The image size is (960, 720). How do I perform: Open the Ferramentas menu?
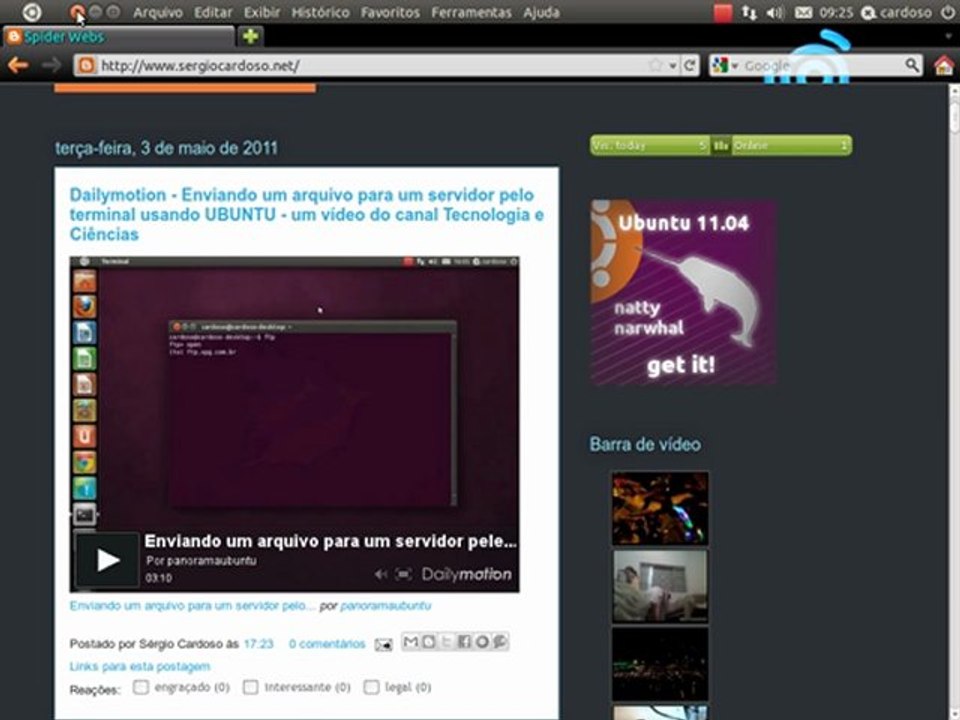(x=471, y=12)
